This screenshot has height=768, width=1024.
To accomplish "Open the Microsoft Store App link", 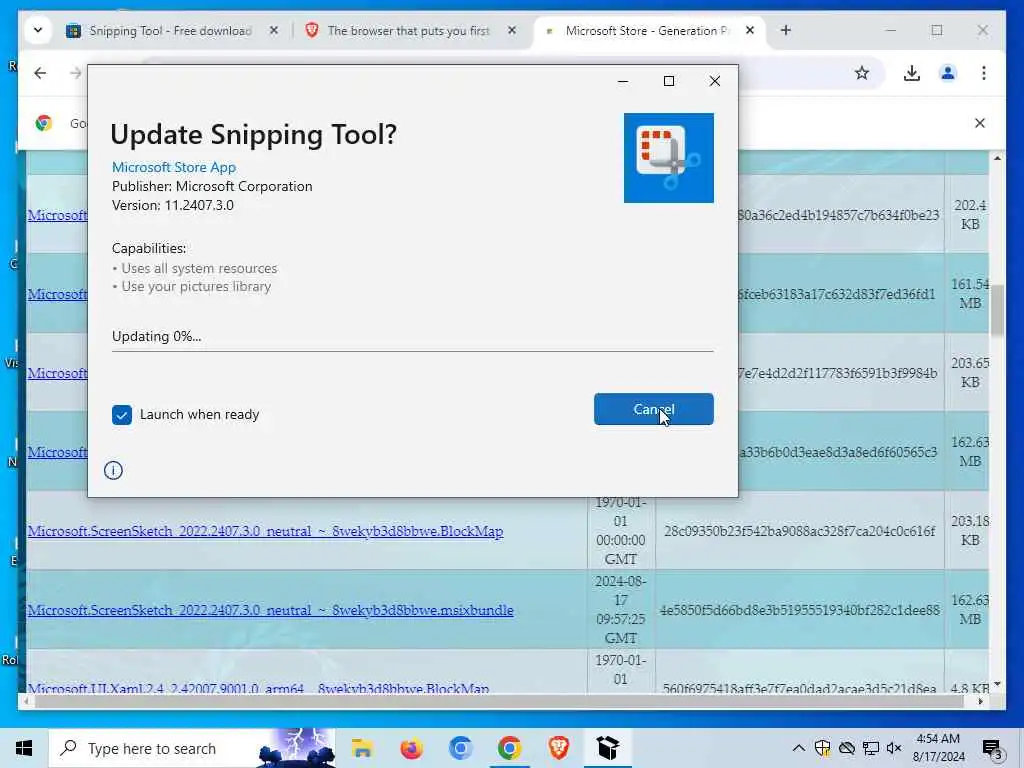I will (x=174, y=167).
